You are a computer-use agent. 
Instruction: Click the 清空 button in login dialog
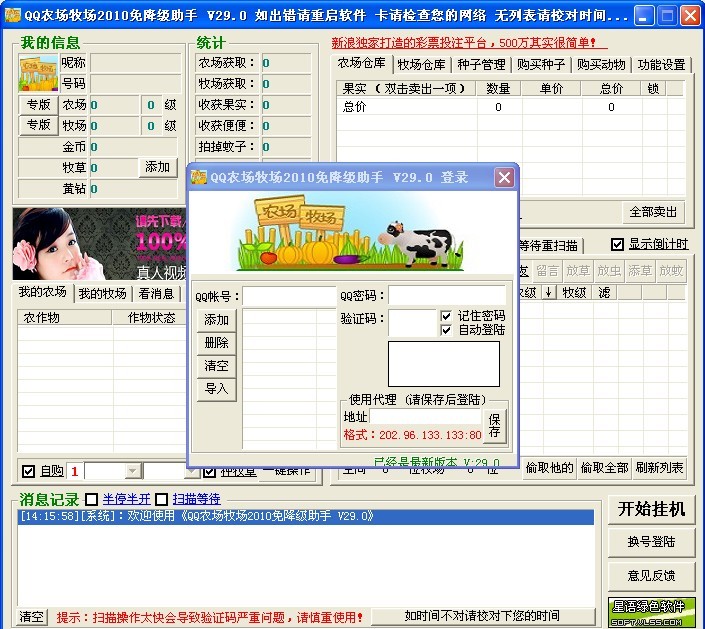point(216,366)
